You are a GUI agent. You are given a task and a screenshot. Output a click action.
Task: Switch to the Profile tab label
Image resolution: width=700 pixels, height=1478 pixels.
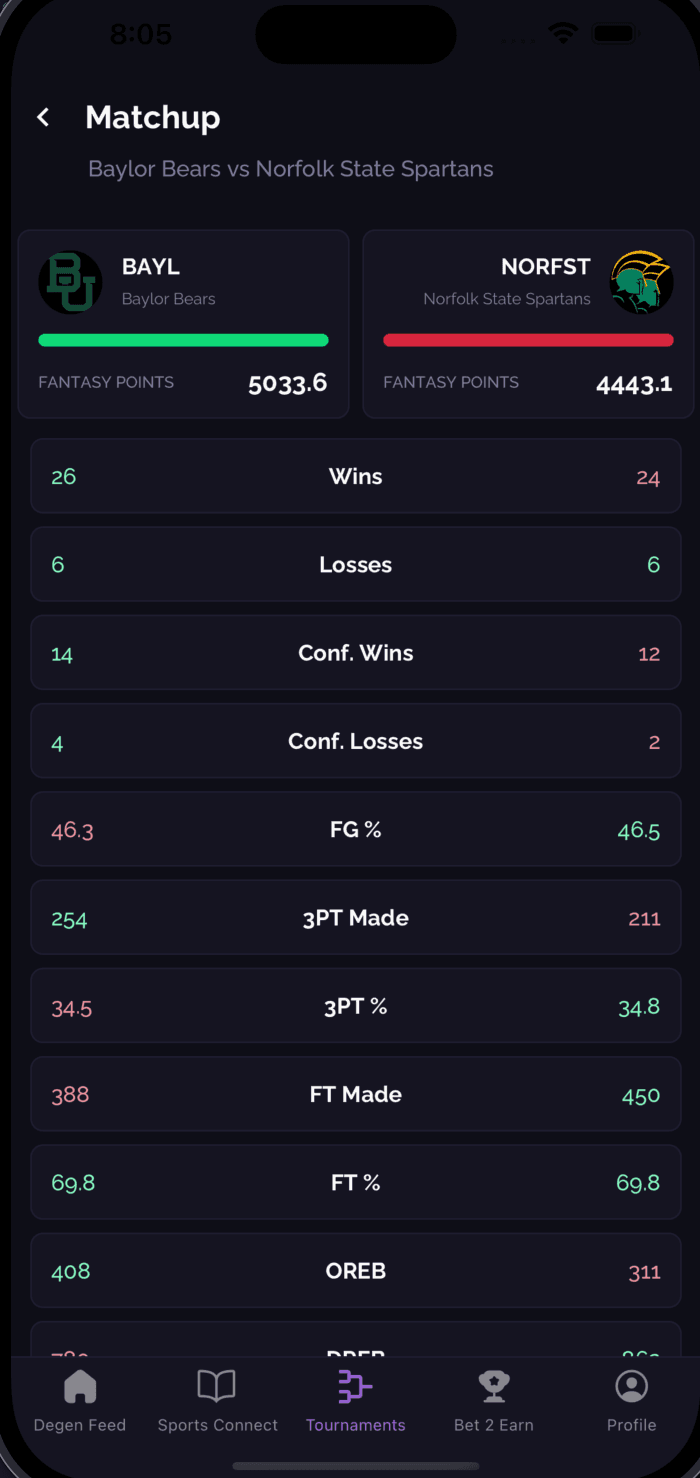(x=631, y=1425)
